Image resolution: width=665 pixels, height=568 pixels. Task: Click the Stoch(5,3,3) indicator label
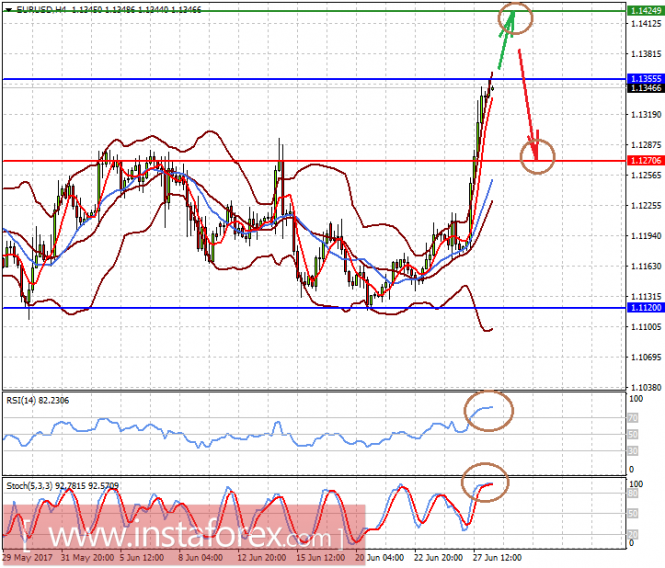(33, 485)
